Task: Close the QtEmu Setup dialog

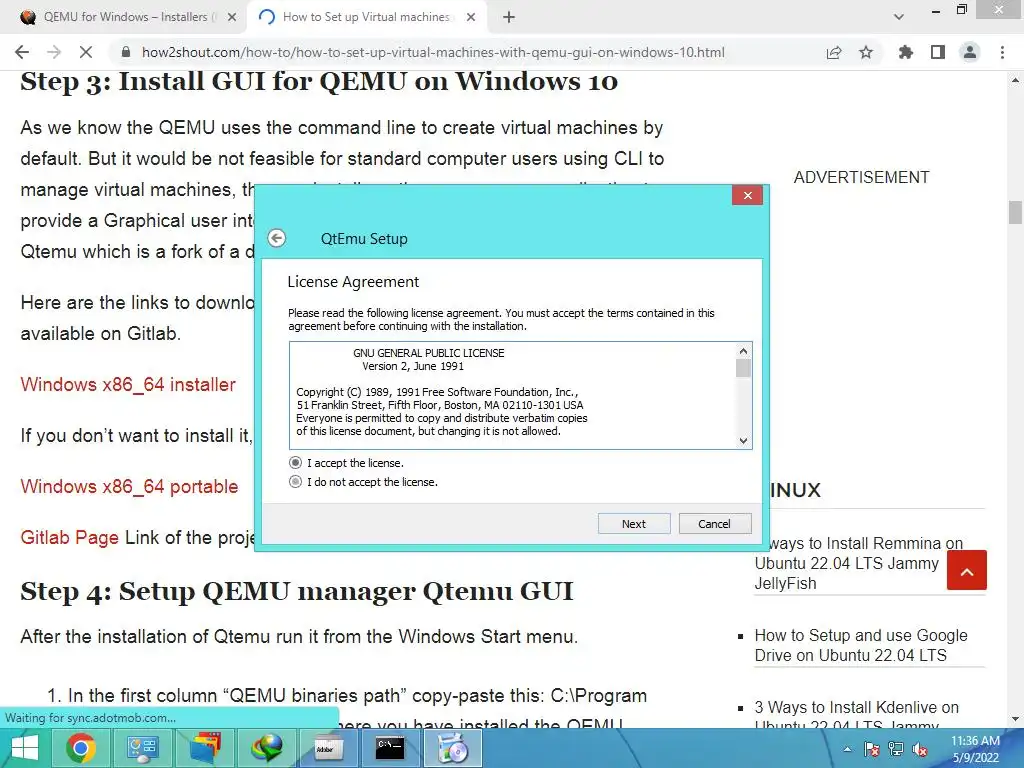Action: click(748, 195)
